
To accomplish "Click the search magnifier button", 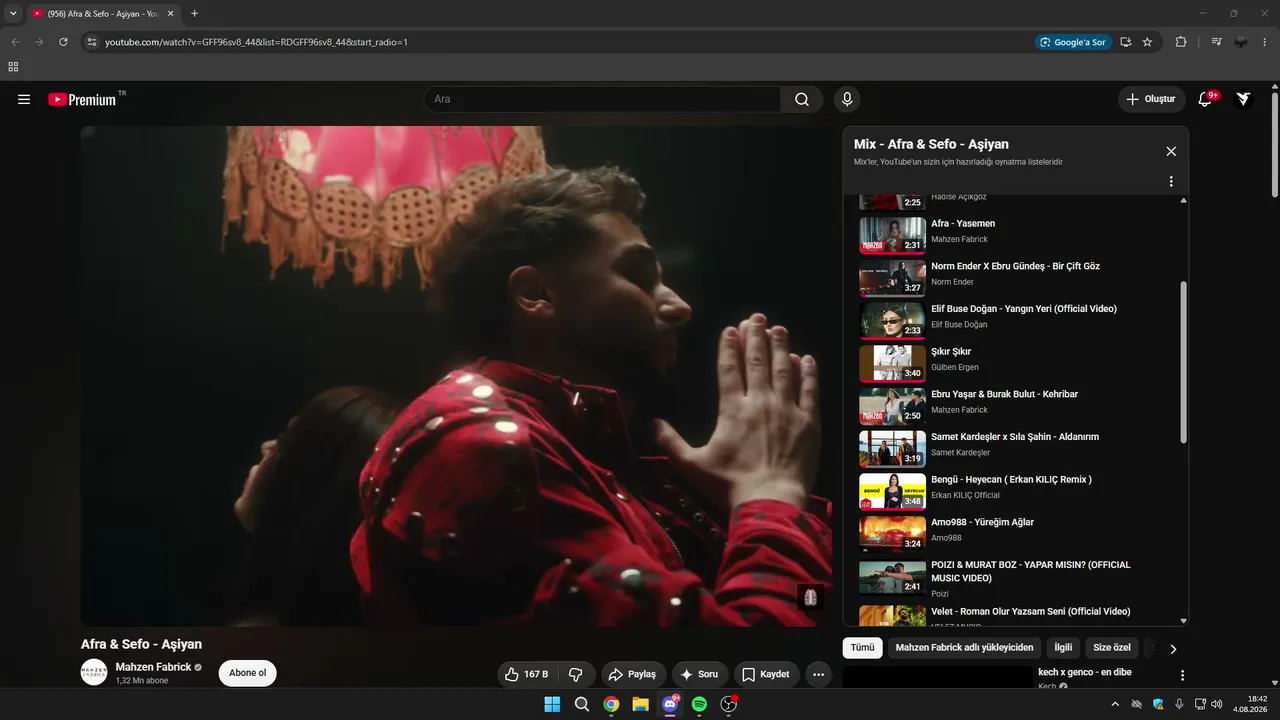I will [802, 99].
